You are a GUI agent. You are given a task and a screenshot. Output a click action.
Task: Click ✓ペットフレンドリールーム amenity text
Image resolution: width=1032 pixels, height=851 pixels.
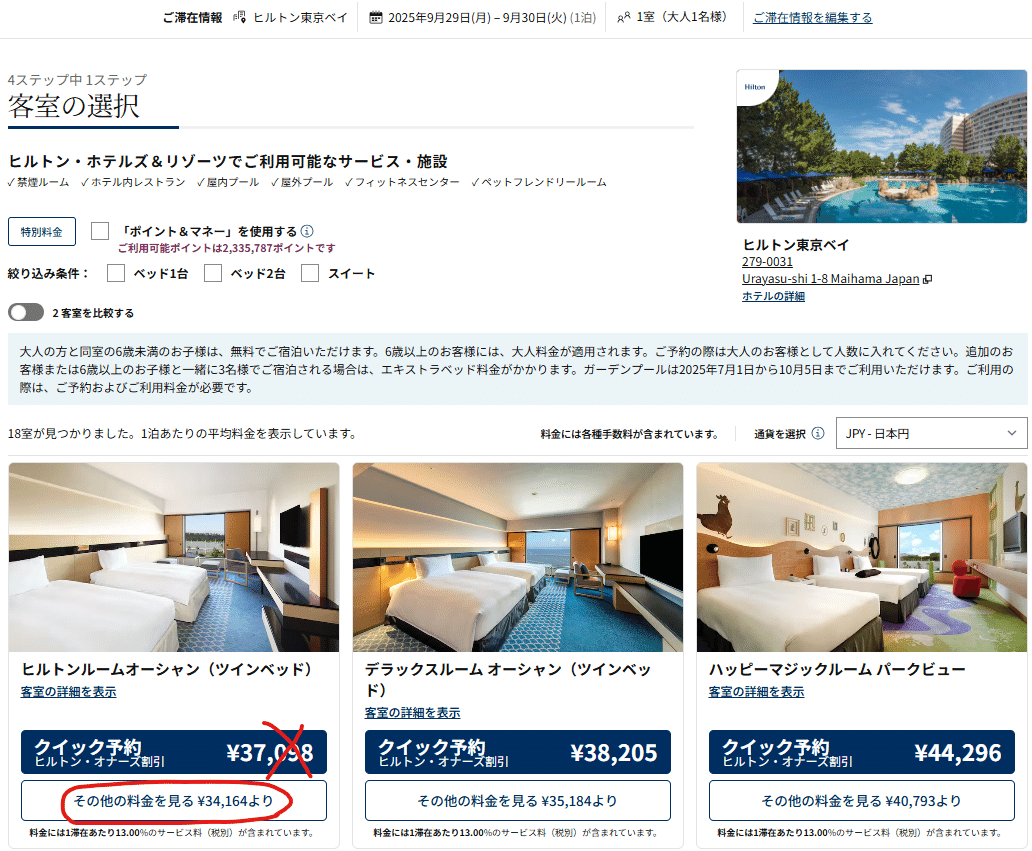538,182
